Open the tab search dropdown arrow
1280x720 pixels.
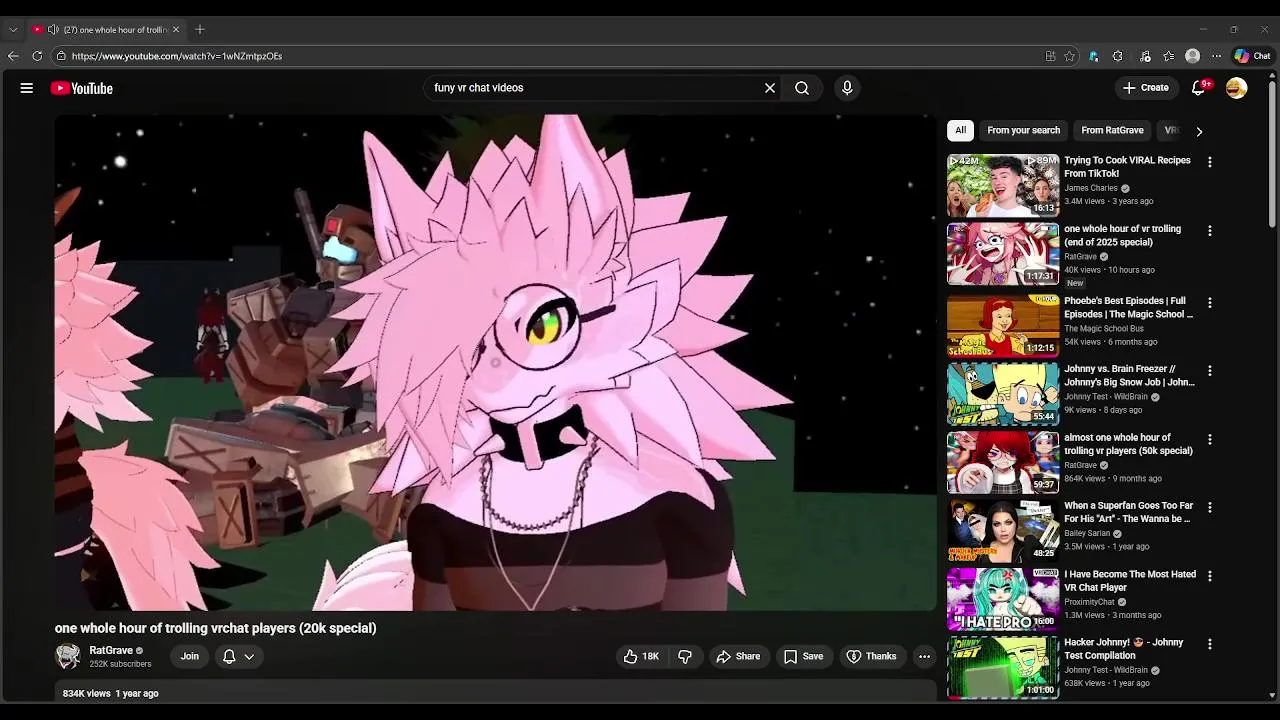[x=13, y=30]
